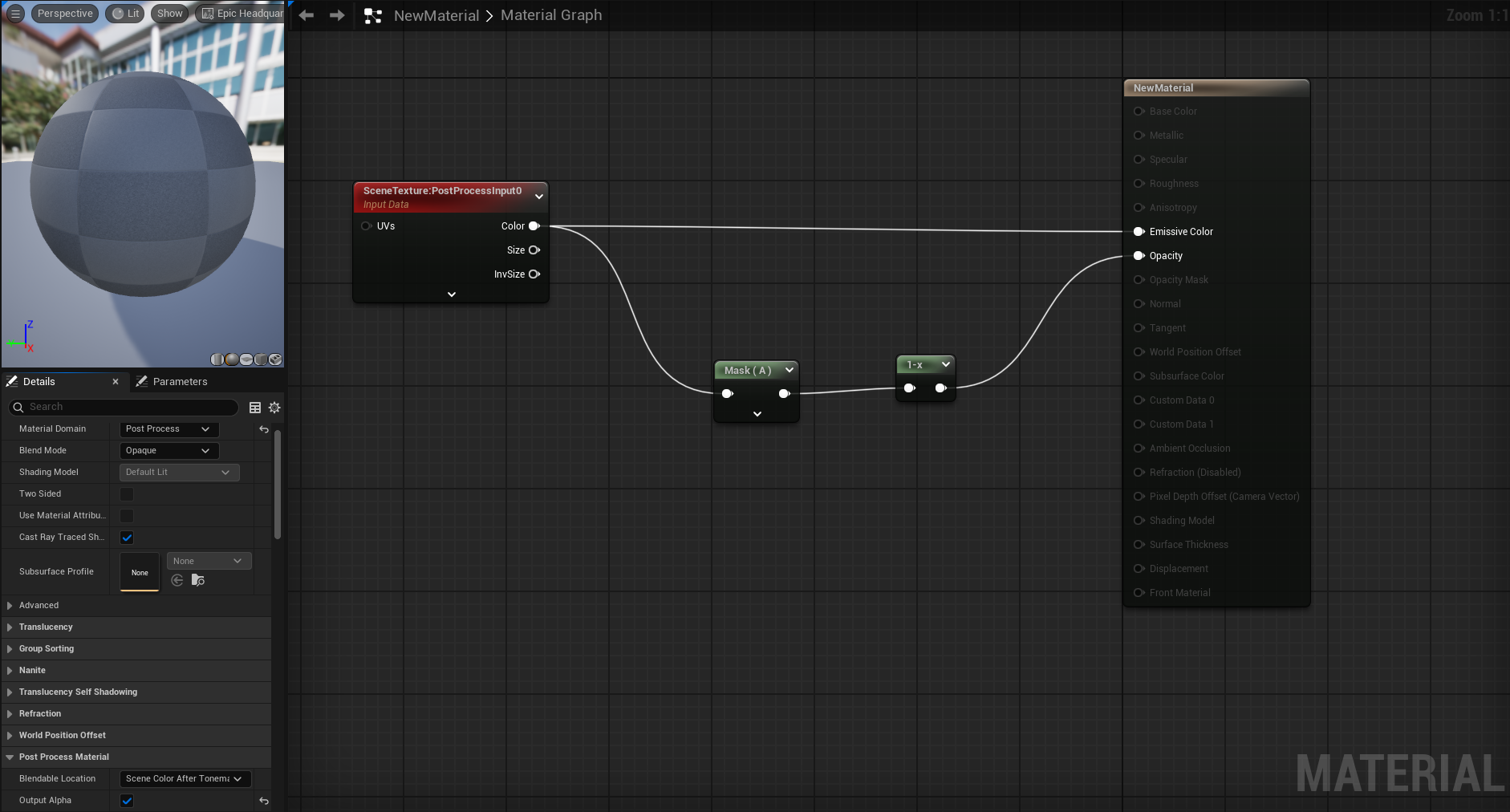Open the viewport hamburger options menu
The image size is (1510, 812).
coord(15,14)
